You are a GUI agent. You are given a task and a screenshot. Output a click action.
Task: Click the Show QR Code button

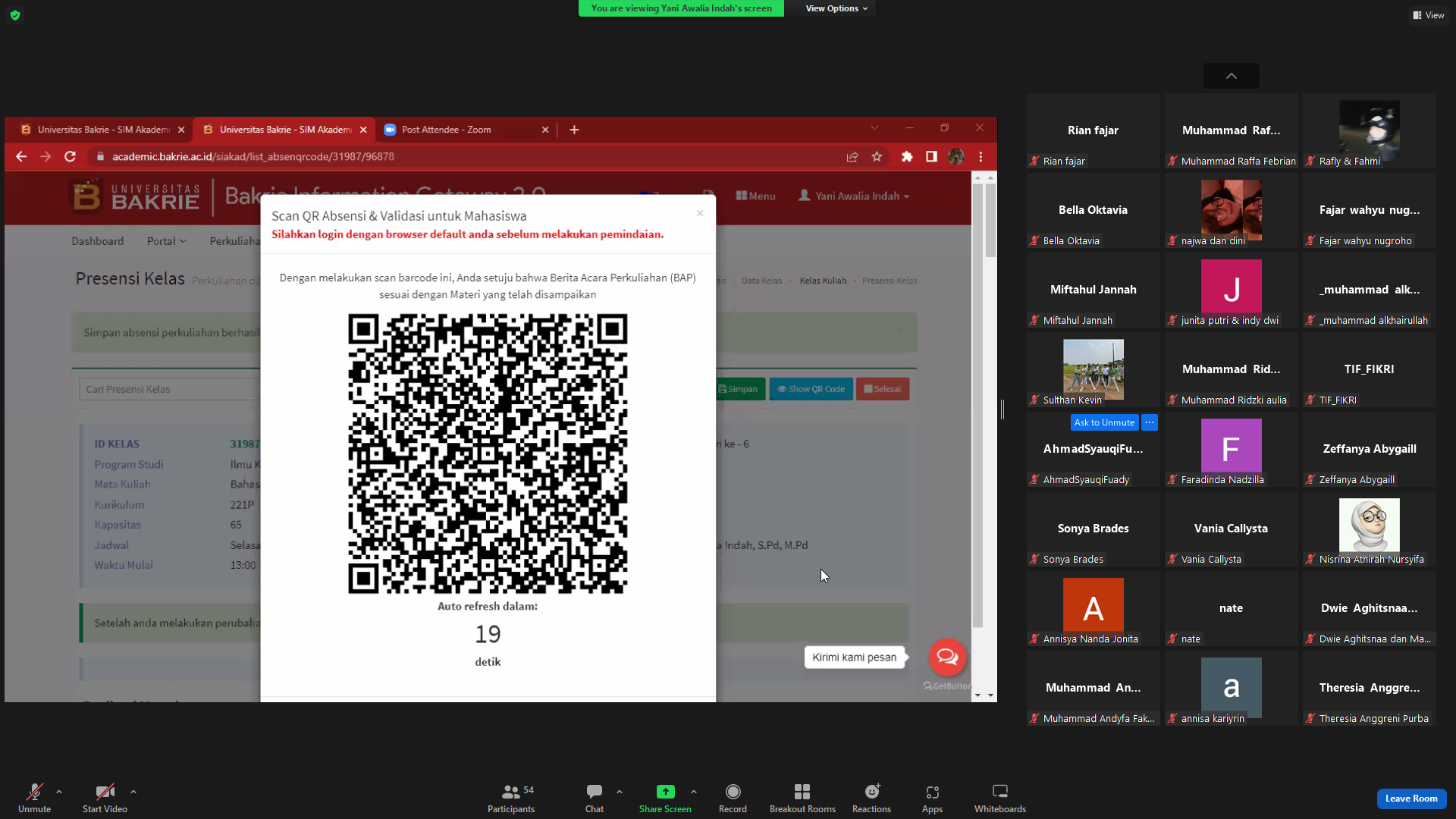(811, 389)
